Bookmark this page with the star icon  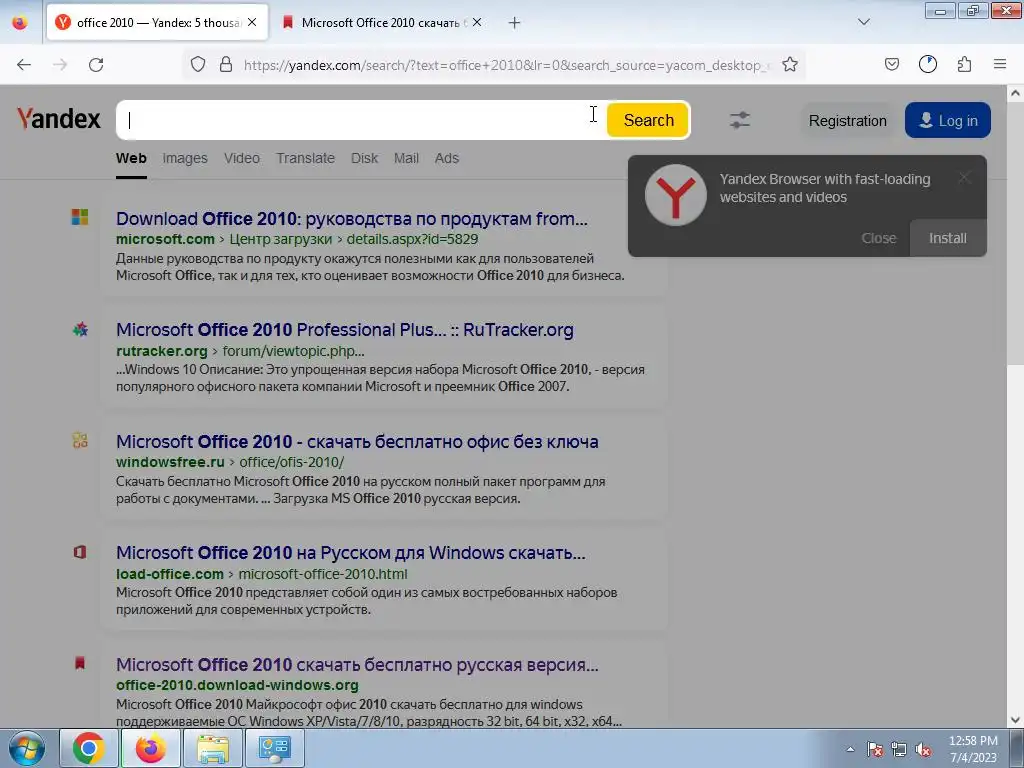[x=790, y=65]
